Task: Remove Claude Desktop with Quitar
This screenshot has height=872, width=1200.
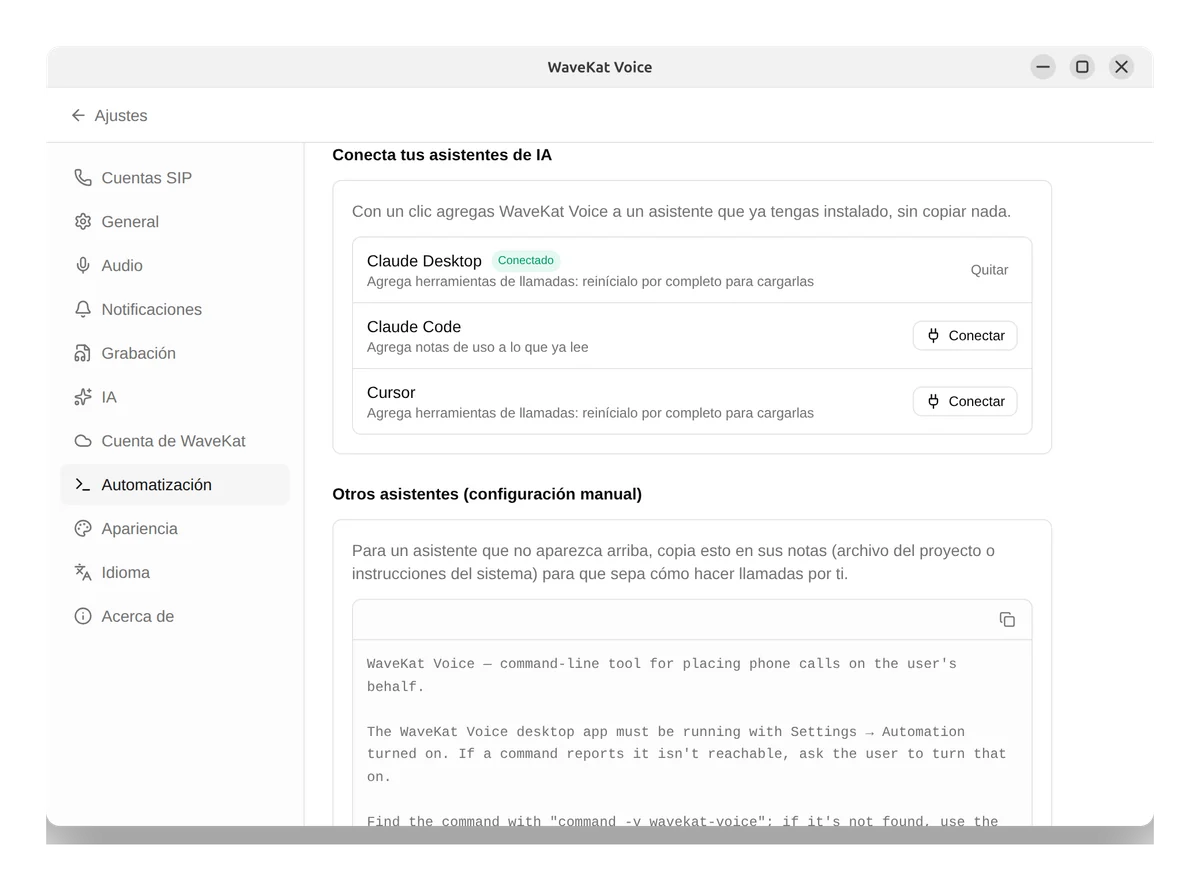Action: point(989,270)
